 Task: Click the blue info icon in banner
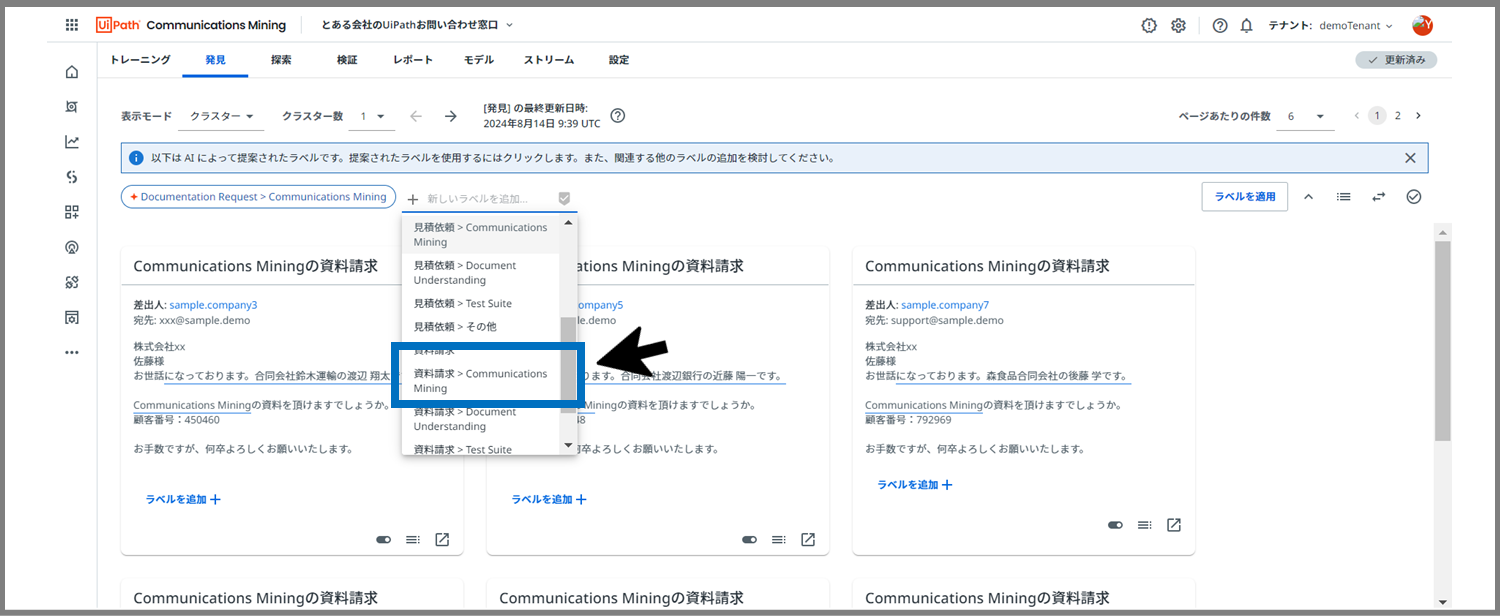[x=136, y=158]
